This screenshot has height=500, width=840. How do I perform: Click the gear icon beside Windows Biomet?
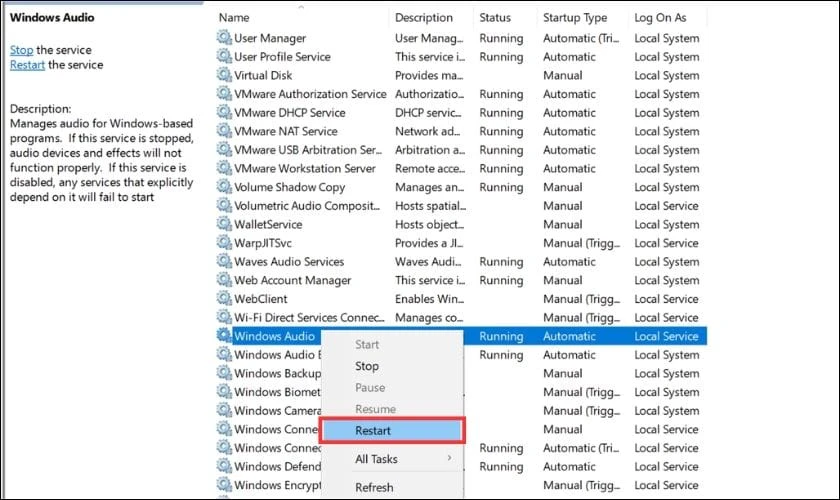click(x=224, y=391)
